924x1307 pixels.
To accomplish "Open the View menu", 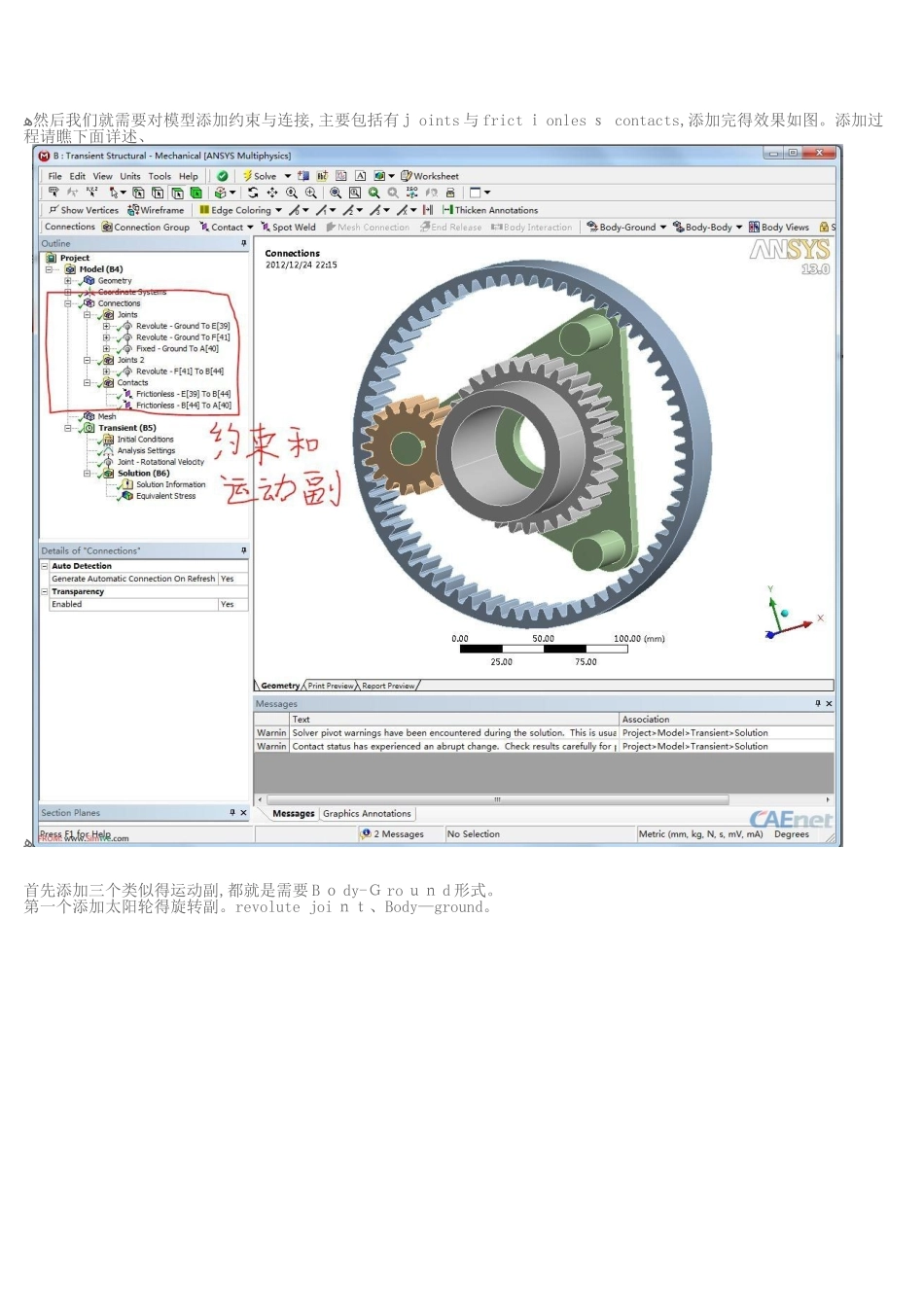I will coord(102,176).
